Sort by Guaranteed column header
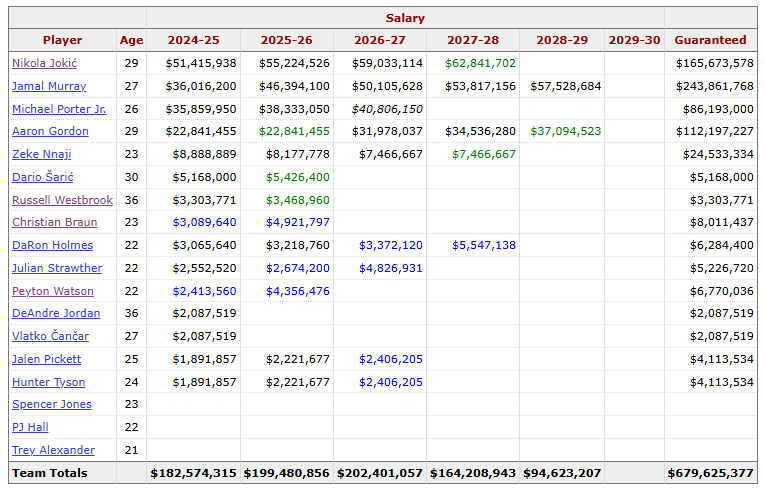The height and width of the screenshot is (490, 765). tap(710, 40)
